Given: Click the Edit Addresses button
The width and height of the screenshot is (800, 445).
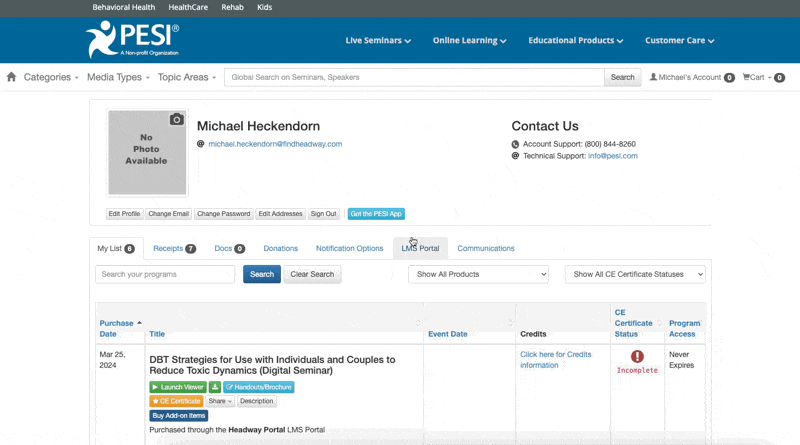Looking at the screenshot, I should tap(281, 214).
